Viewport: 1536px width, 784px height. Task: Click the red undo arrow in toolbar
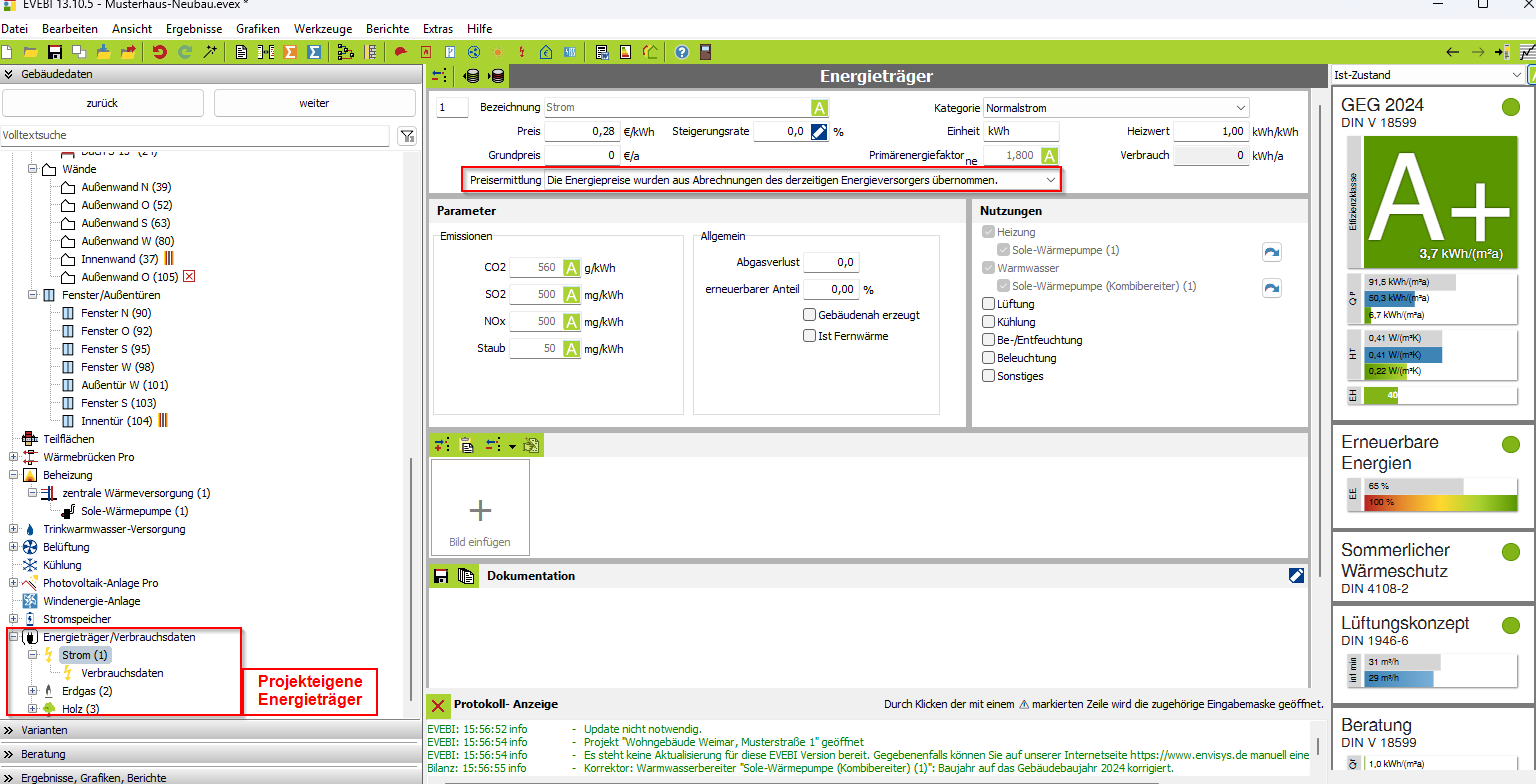(x=160, y=52)
